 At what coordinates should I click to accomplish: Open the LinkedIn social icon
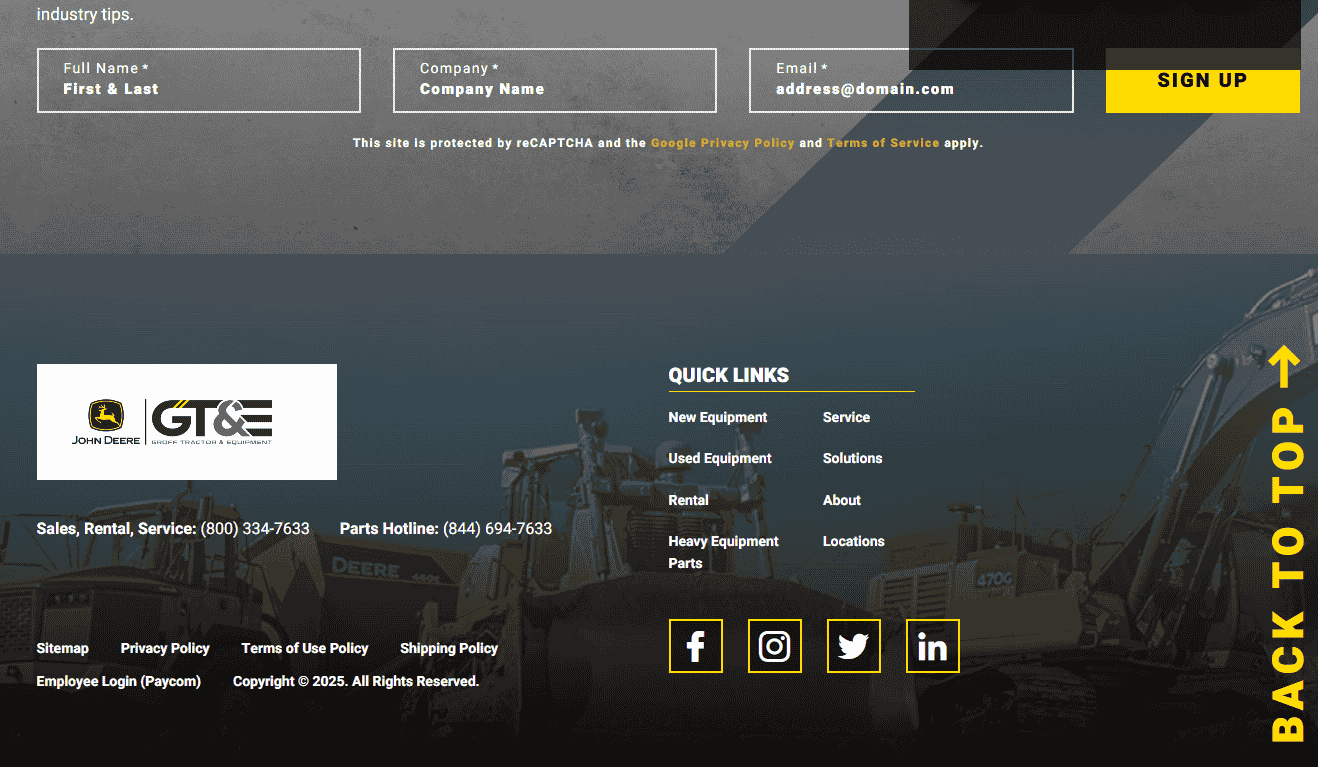pos(932,646)
